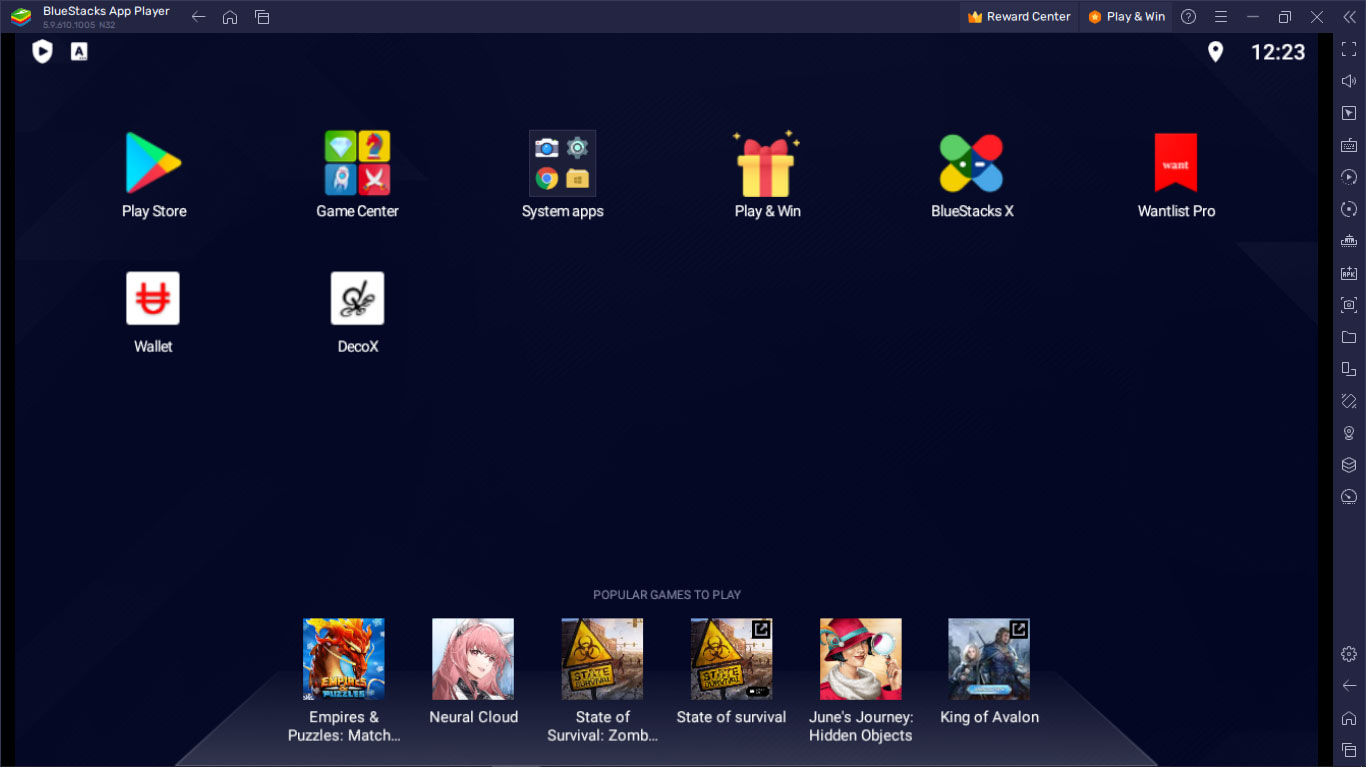Click the sync circle icon in sidebar

(1349, 209)
